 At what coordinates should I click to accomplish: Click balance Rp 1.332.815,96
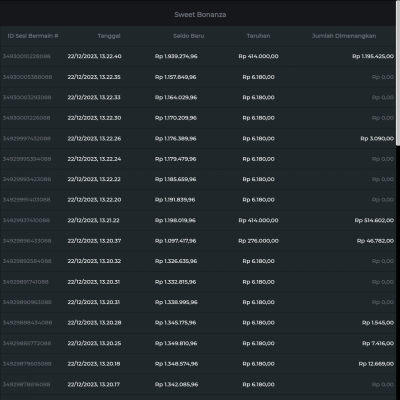(176, 282)
